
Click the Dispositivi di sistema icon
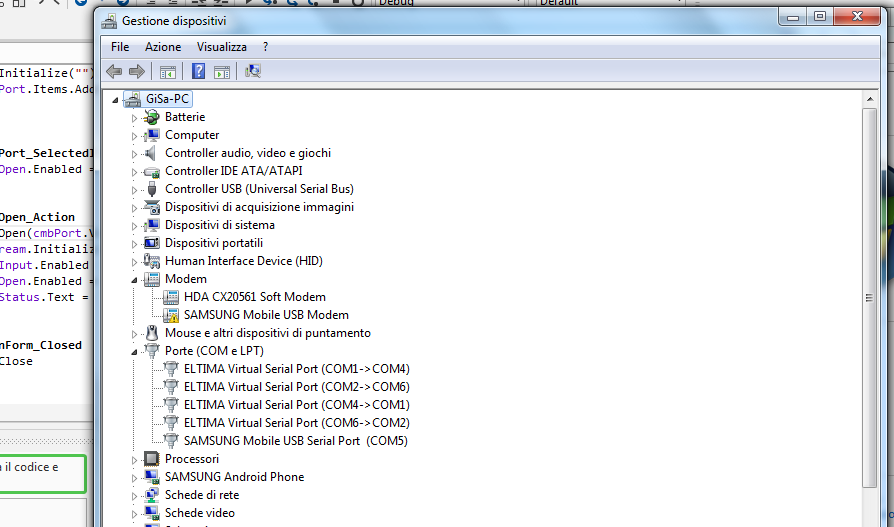pyautogui.click(x=152, y=225)
